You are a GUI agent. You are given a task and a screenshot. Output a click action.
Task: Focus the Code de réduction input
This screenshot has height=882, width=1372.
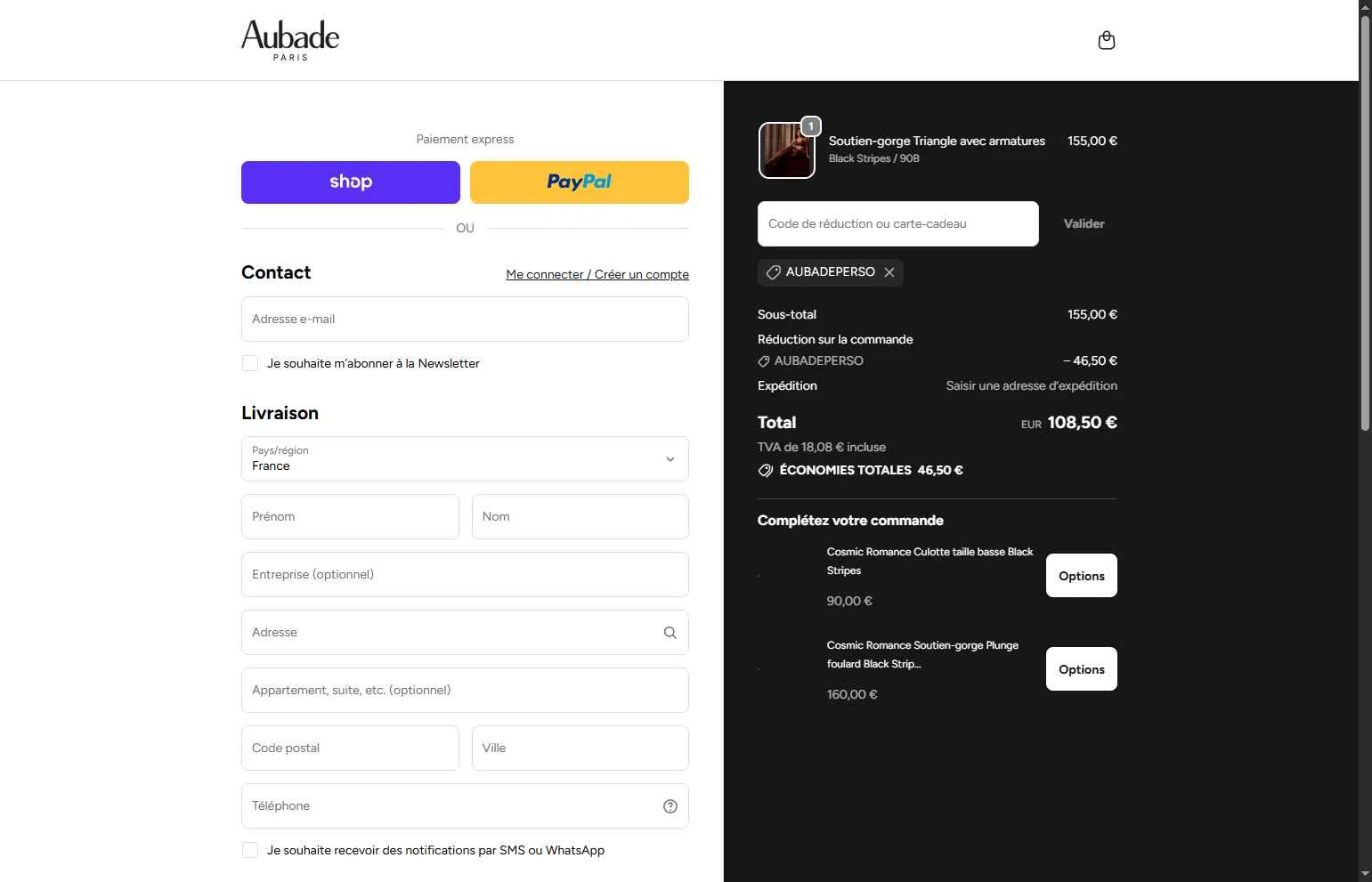click(x=898, y=223)
